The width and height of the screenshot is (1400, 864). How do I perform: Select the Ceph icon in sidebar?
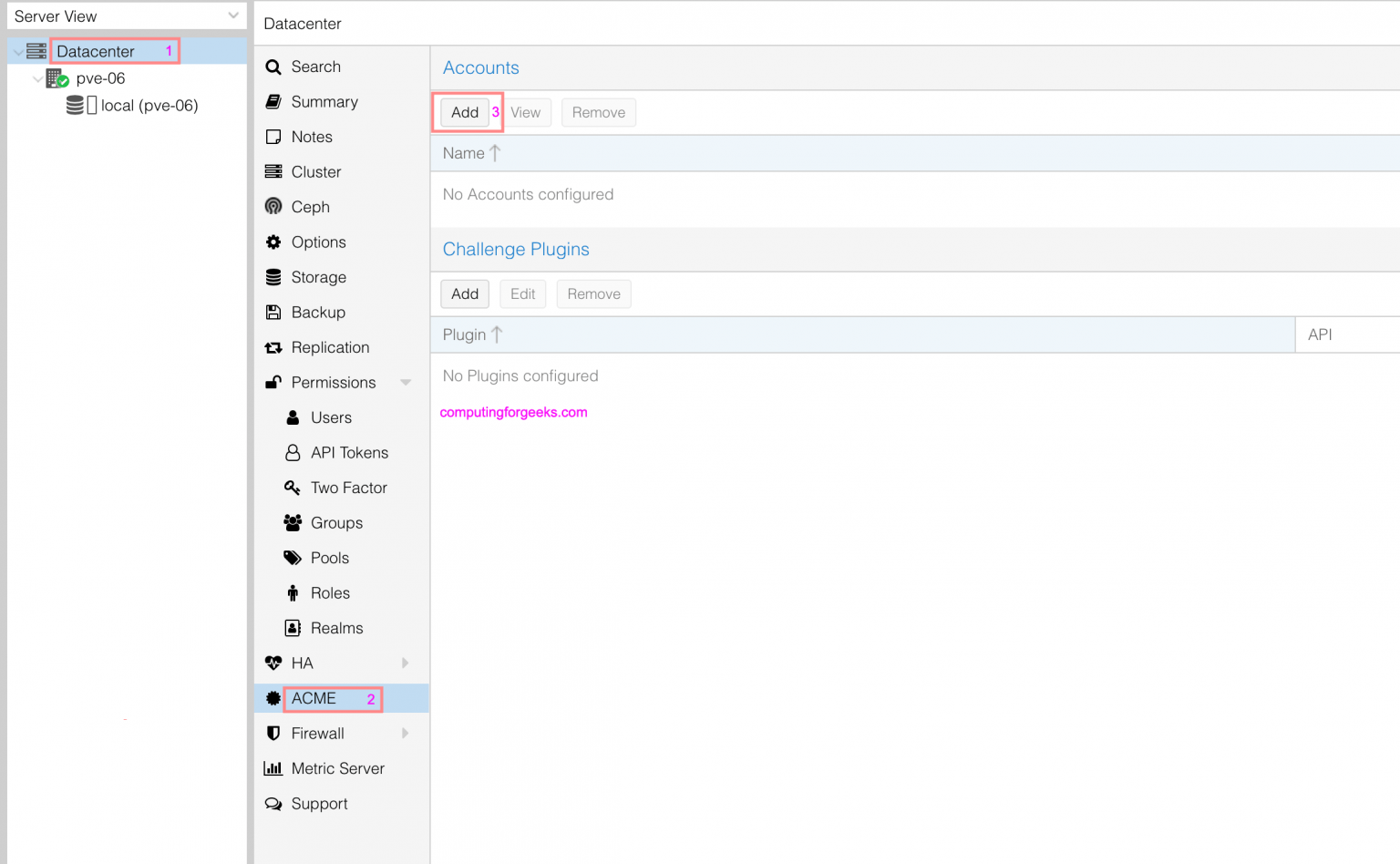tap(273, 207)
